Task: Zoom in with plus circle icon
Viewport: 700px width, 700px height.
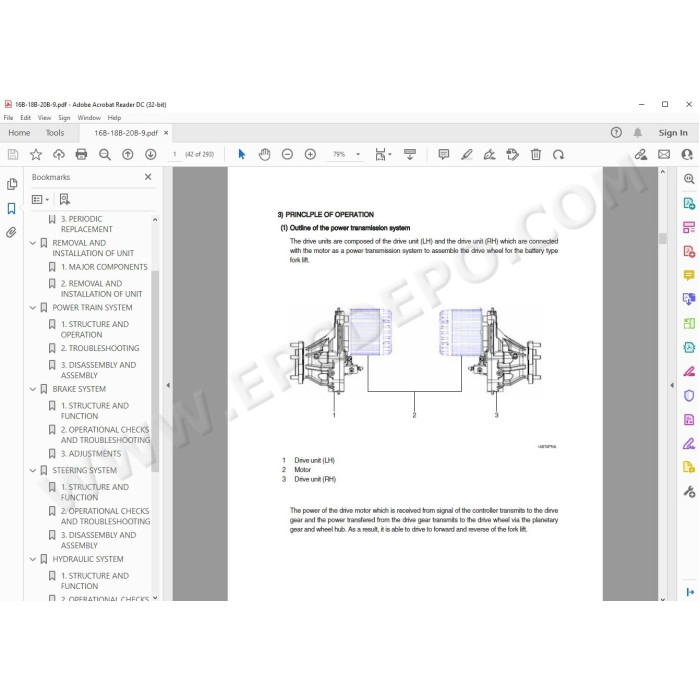Action: pos(310,154)
